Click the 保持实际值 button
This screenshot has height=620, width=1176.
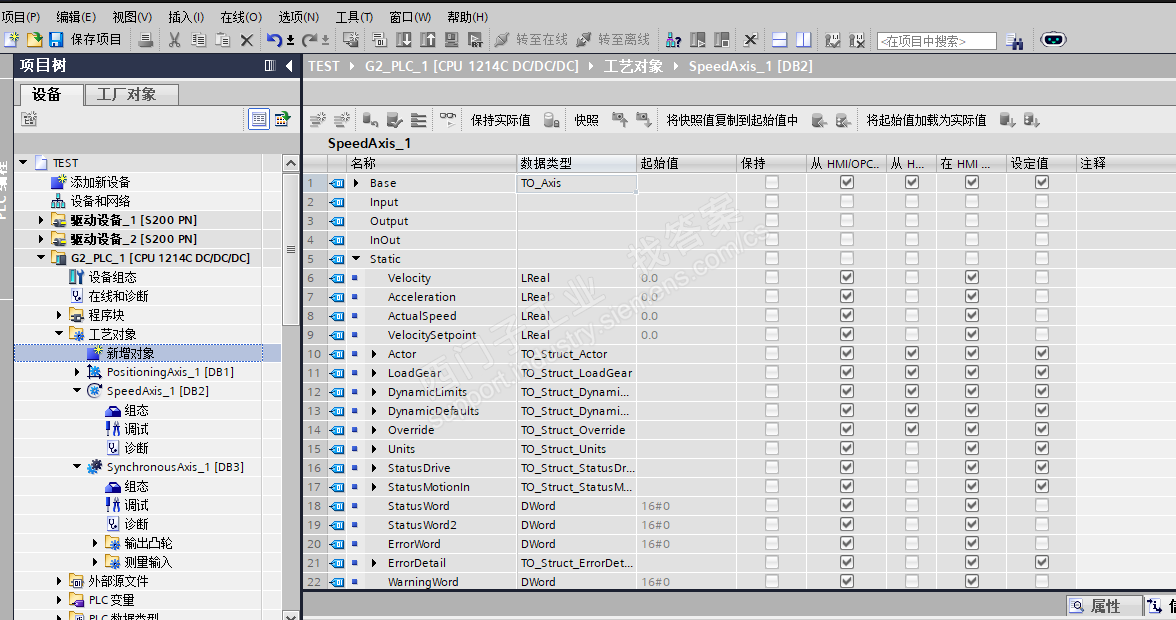[x=500, y=120]
